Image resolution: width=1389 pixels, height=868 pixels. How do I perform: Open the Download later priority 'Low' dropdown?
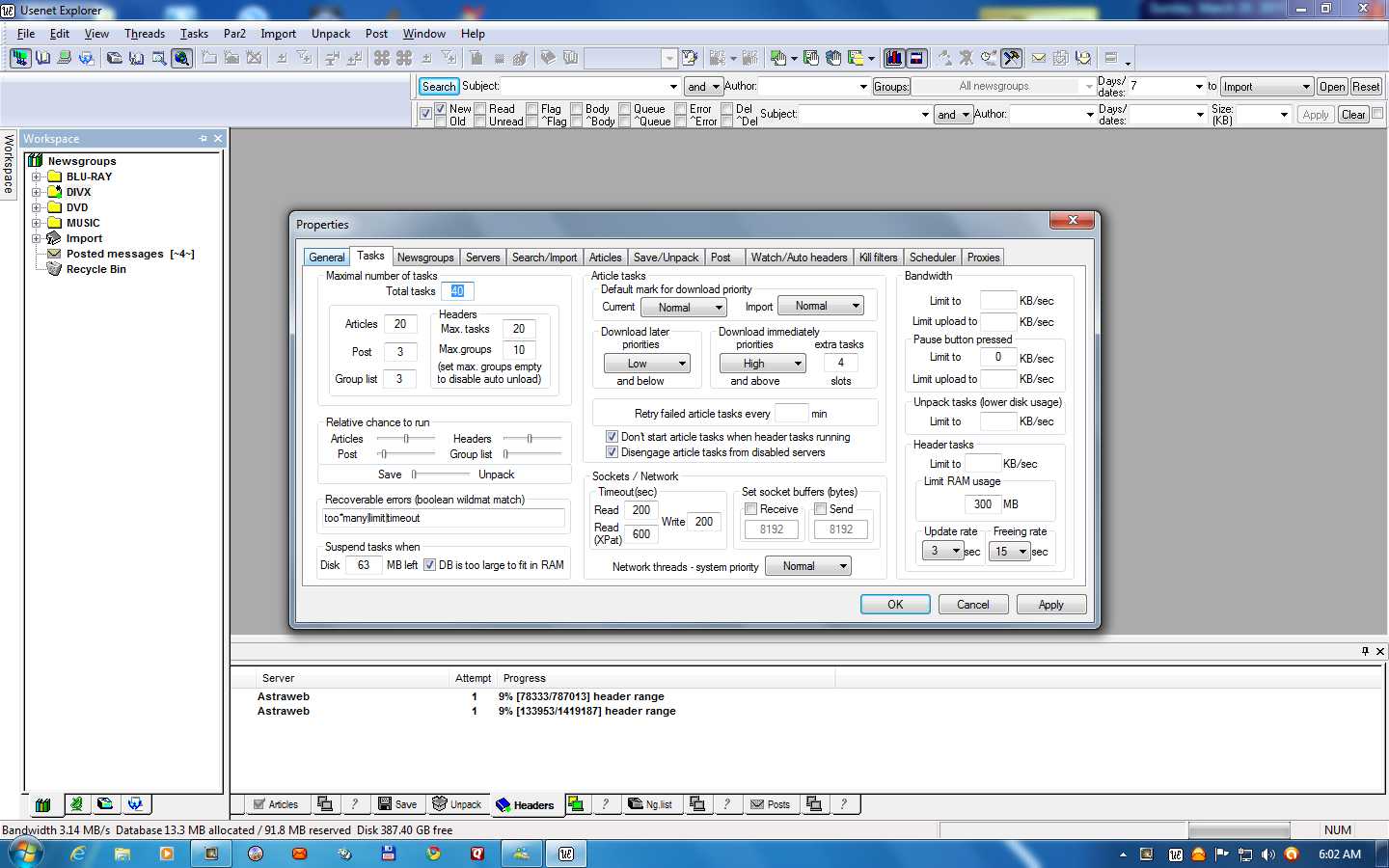[x=646, y=364]
